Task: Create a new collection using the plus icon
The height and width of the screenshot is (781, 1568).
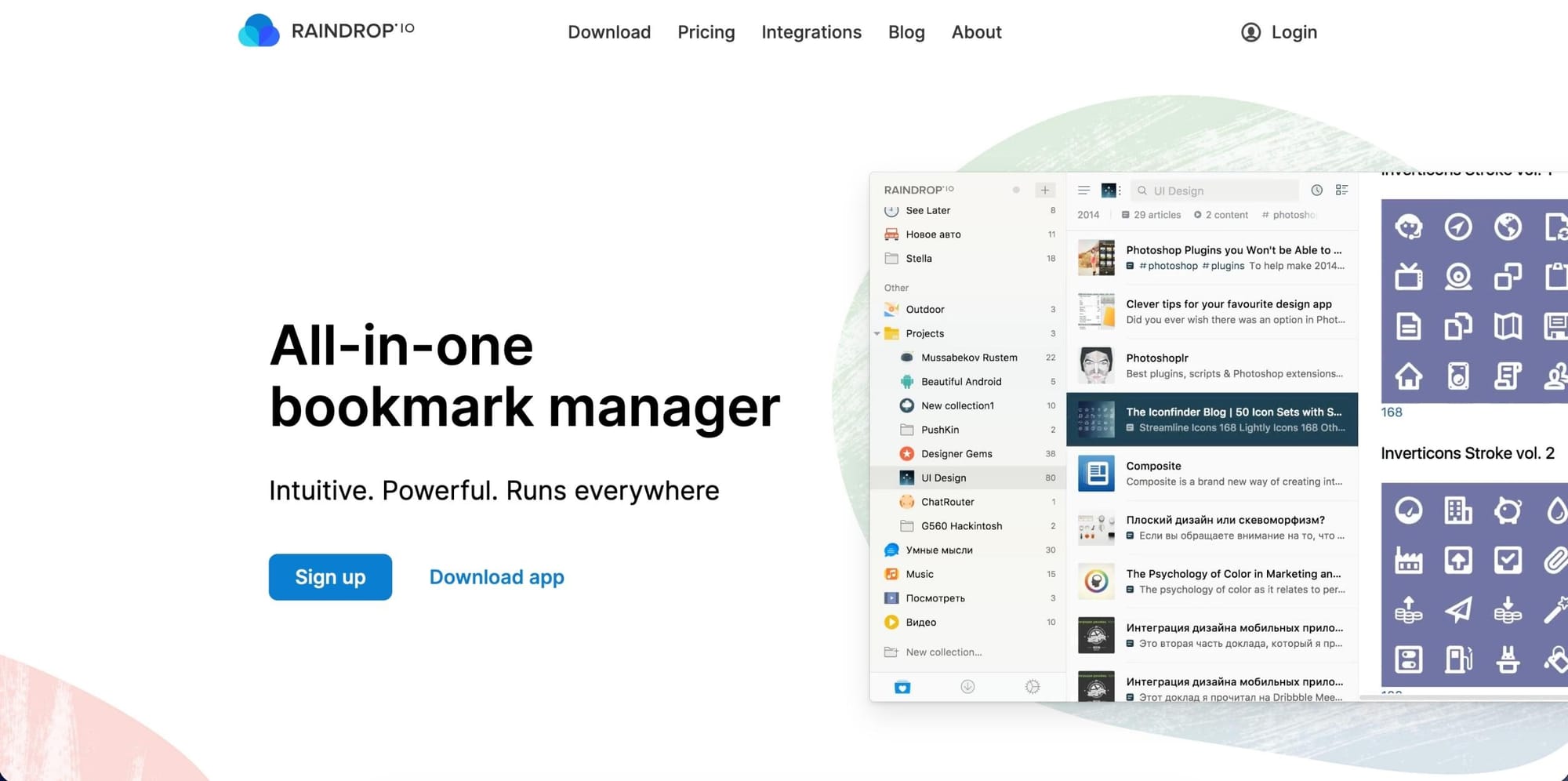Action: click(1045, 190)
